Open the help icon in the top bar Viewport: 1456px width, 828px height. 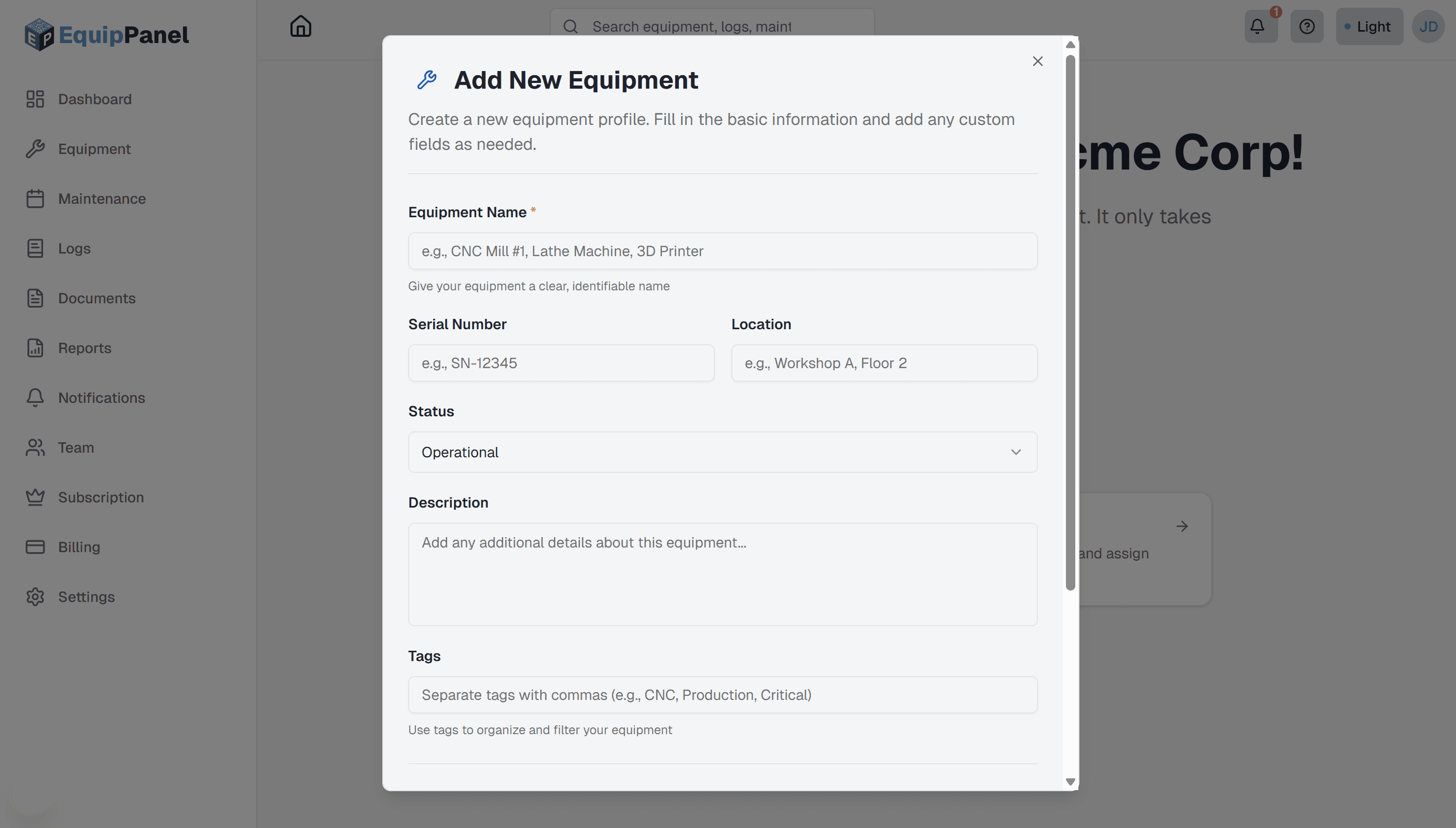tap(1307, 26)
